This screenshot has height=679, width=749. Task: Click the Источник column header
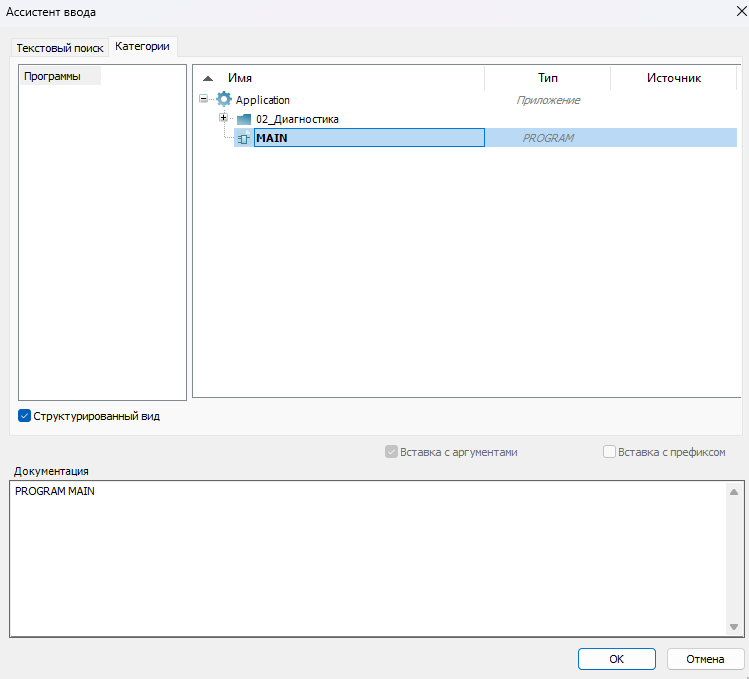click(673, 78)
